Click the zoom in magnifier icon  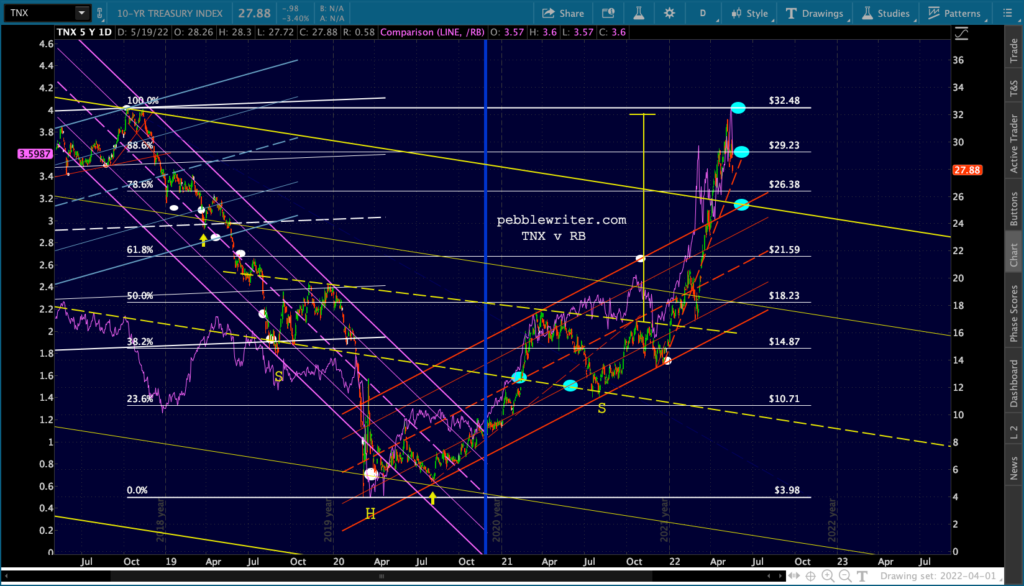click(828, 576)
